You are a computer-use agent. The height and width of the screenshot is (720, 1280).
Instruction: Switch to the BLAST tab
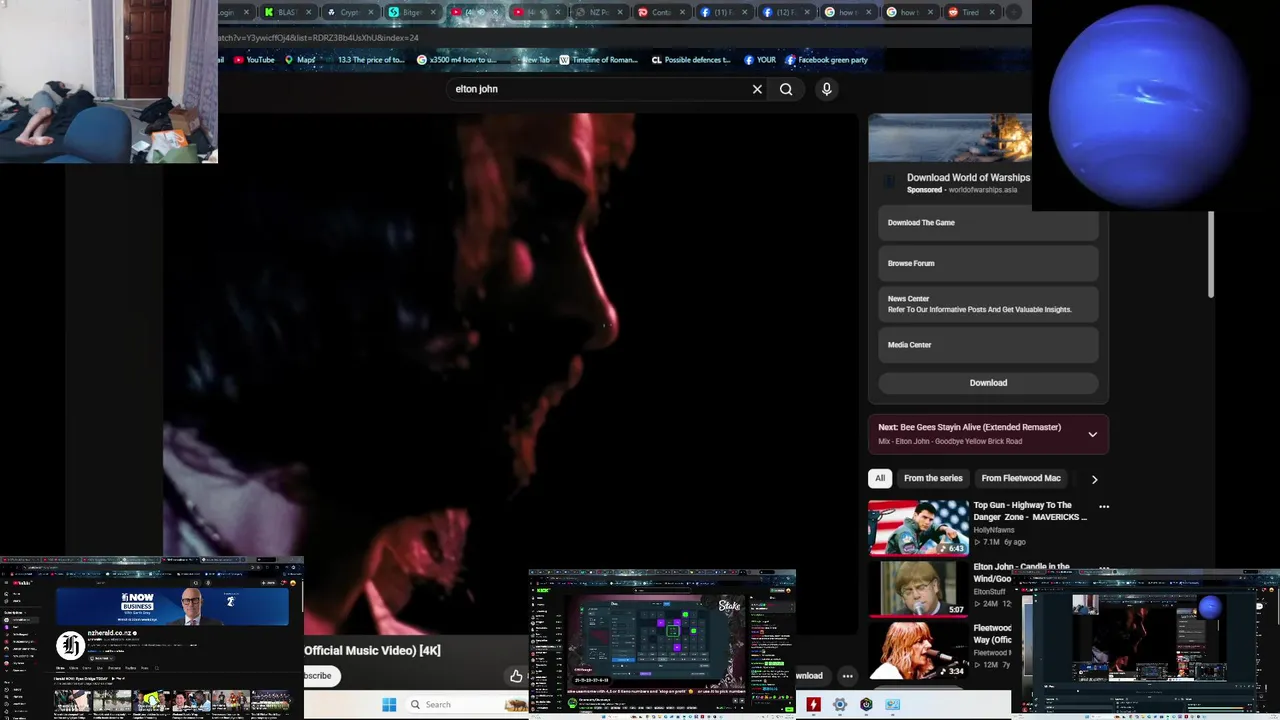pyautogui.click(x=286, y=12)
